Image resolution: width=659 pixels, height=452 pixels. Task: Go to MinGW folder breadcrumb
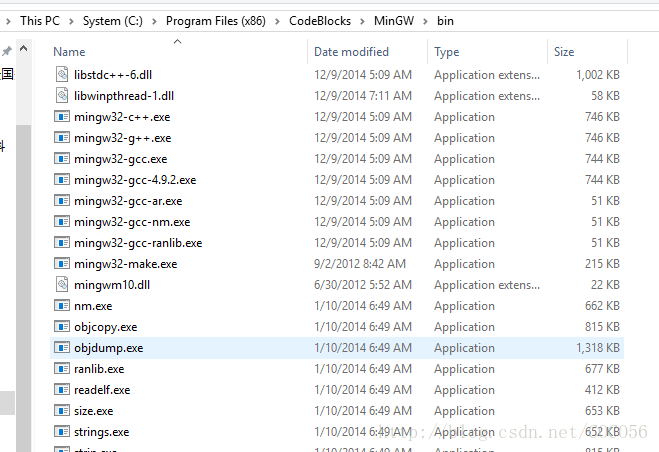coord(394,21)
